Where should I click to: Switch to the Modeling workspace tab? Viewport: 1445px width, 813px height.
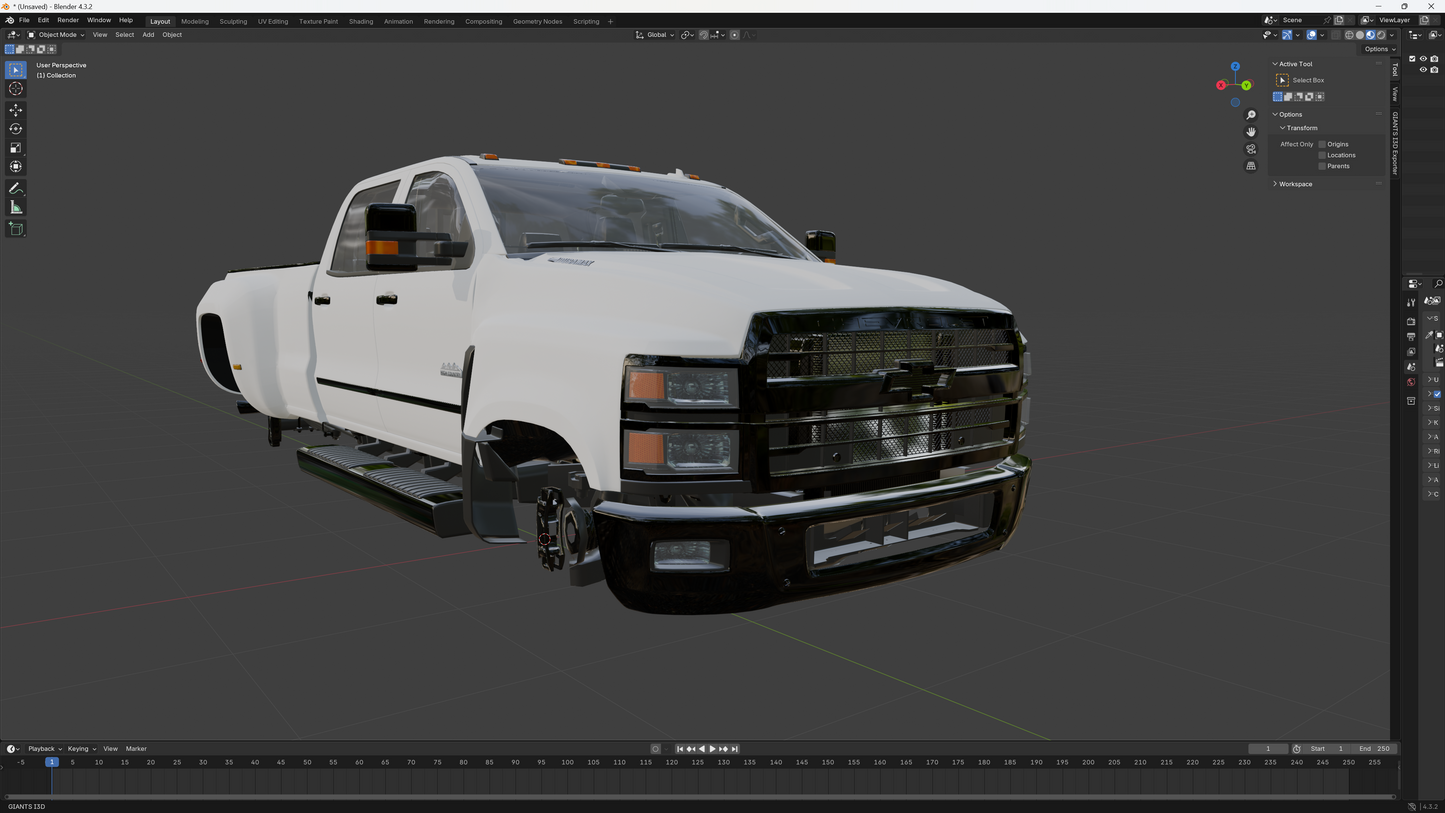tap(195, 21)
